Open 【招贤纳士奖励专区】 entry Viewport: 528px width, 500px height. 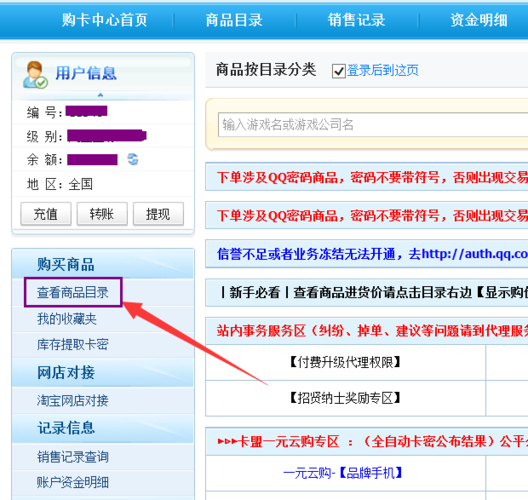tap(345, 398)
